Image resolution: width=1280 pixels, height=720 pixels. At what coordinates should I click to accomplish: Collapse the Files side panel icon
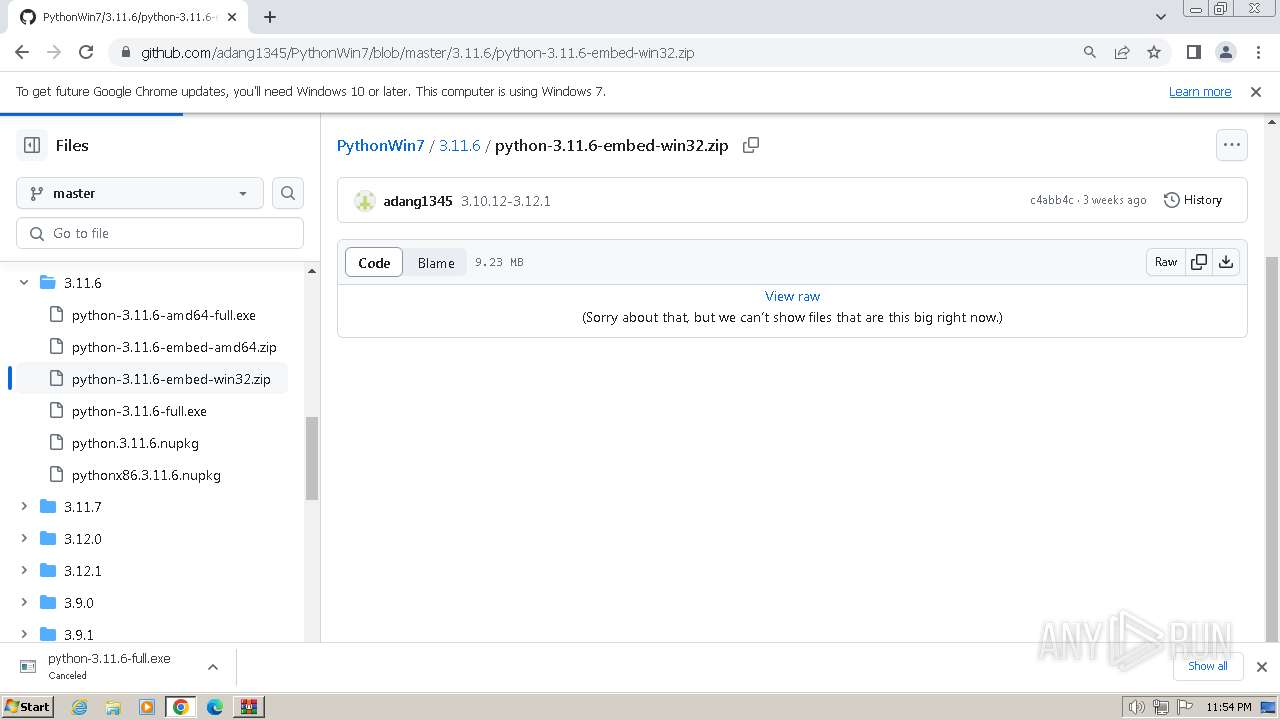point(32,145)
